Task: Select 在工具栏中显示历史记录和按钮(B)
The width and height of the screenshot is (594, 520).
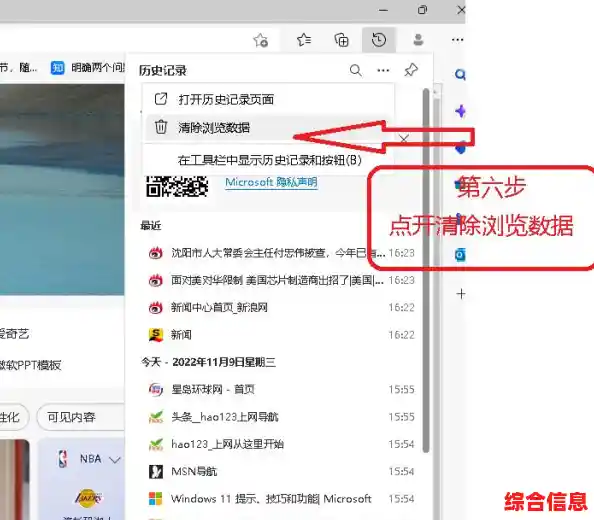Action: (269, 160)
